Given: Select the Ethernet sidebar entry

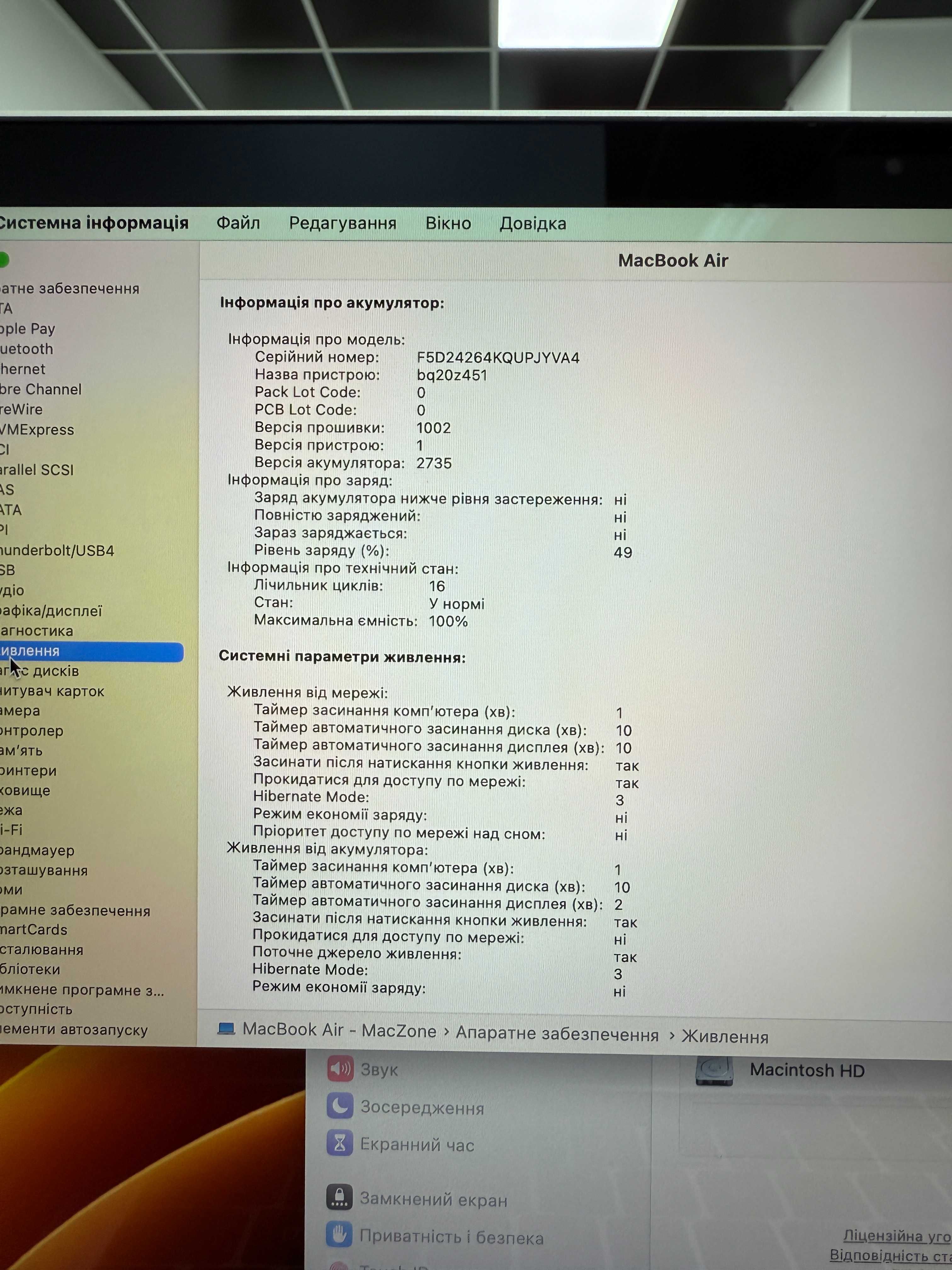Looking at the screenshot, I should tap(22, 369).
